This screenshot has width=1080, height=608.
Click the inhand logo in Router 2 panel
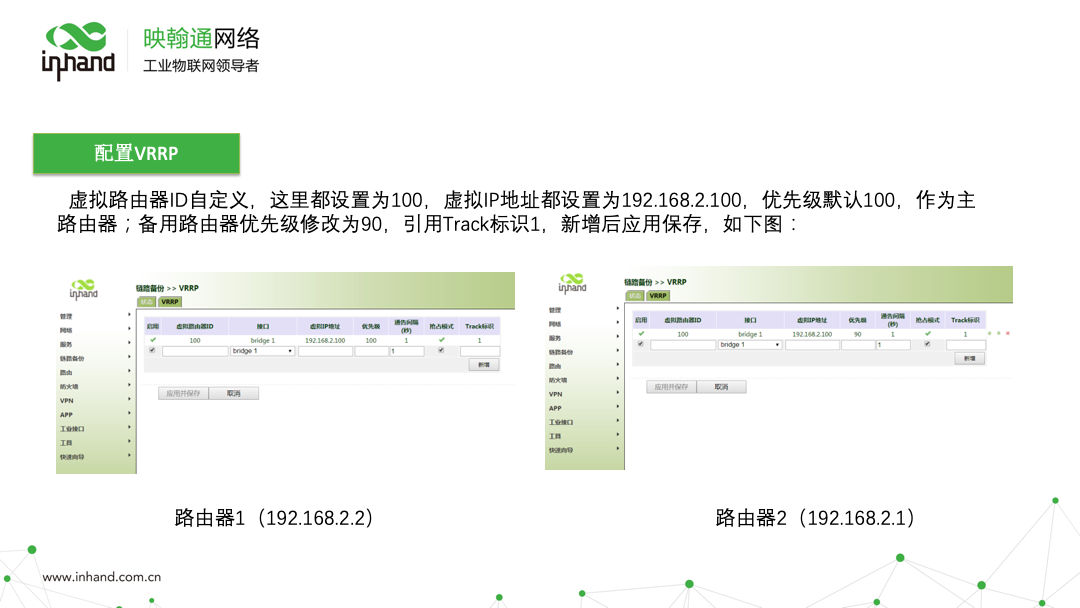coord(572,283)
